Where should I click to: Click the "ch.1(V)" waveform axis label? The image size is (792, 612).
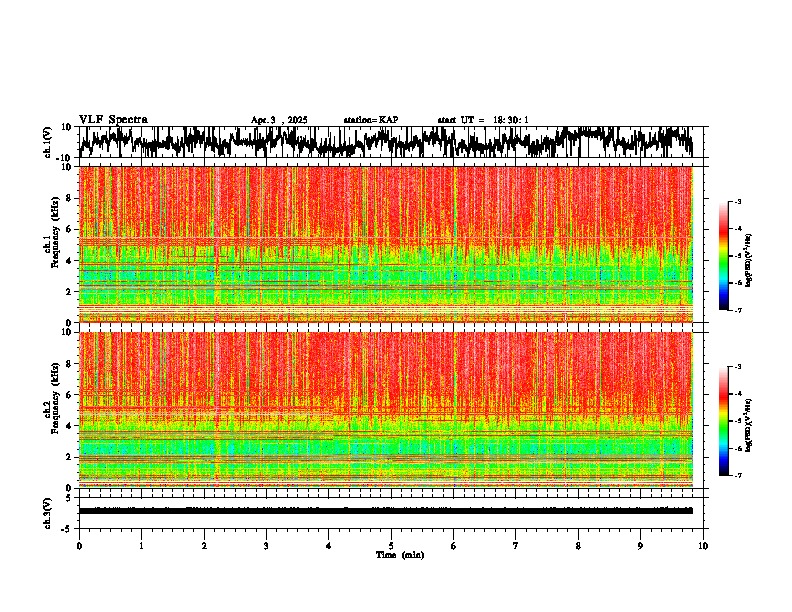pyautogui.click(x=48, y=142)
